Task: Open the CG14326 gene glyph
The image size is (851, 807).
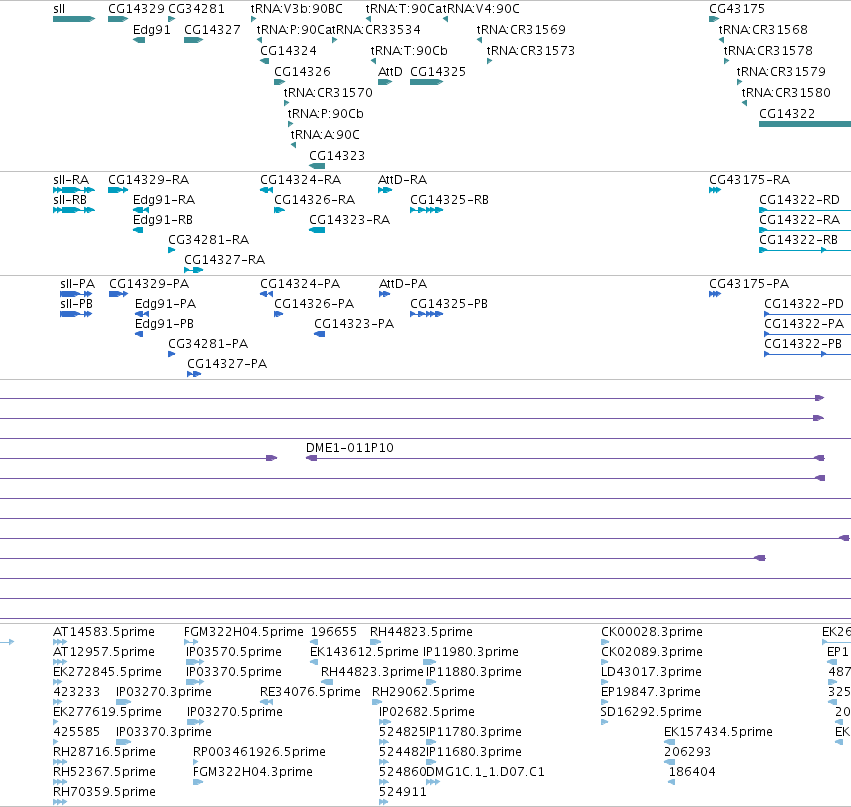Action: (280, 82)
